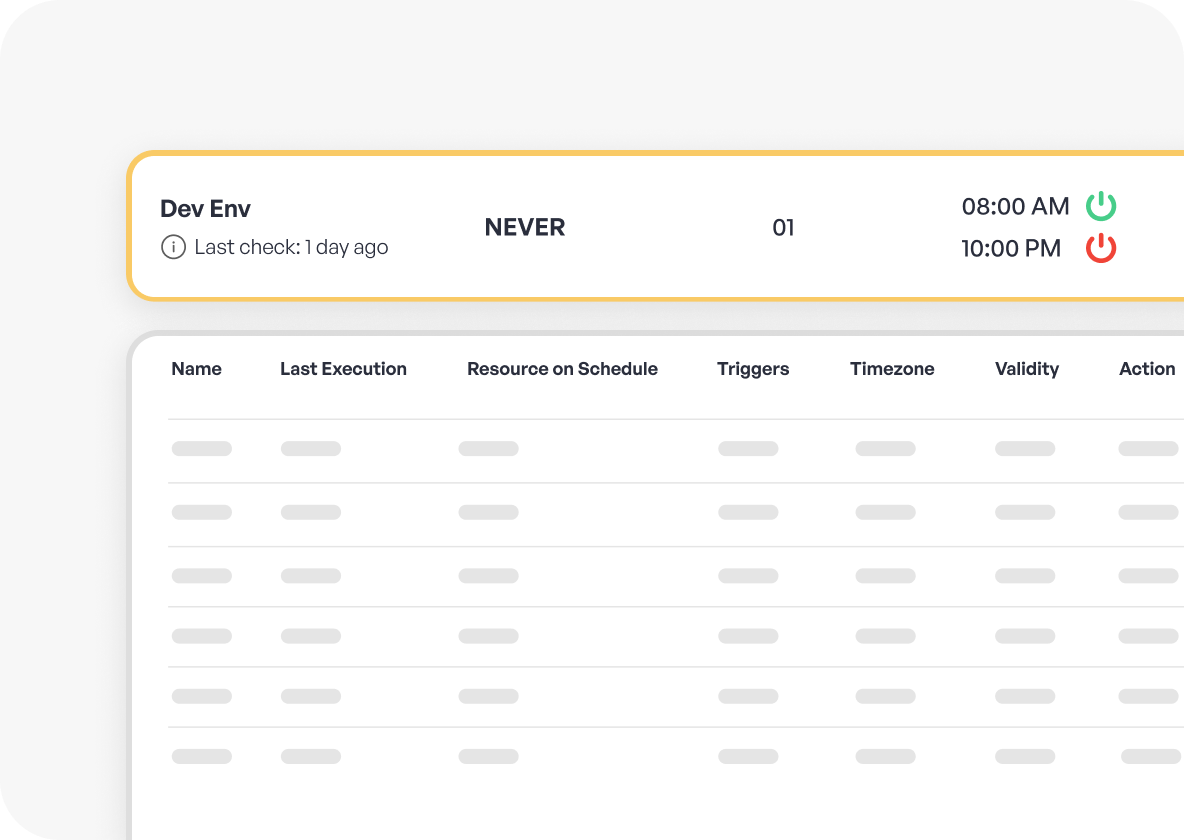Click the 01 resource count
This screenshot has width=1184, height=840.
point(783,227)
